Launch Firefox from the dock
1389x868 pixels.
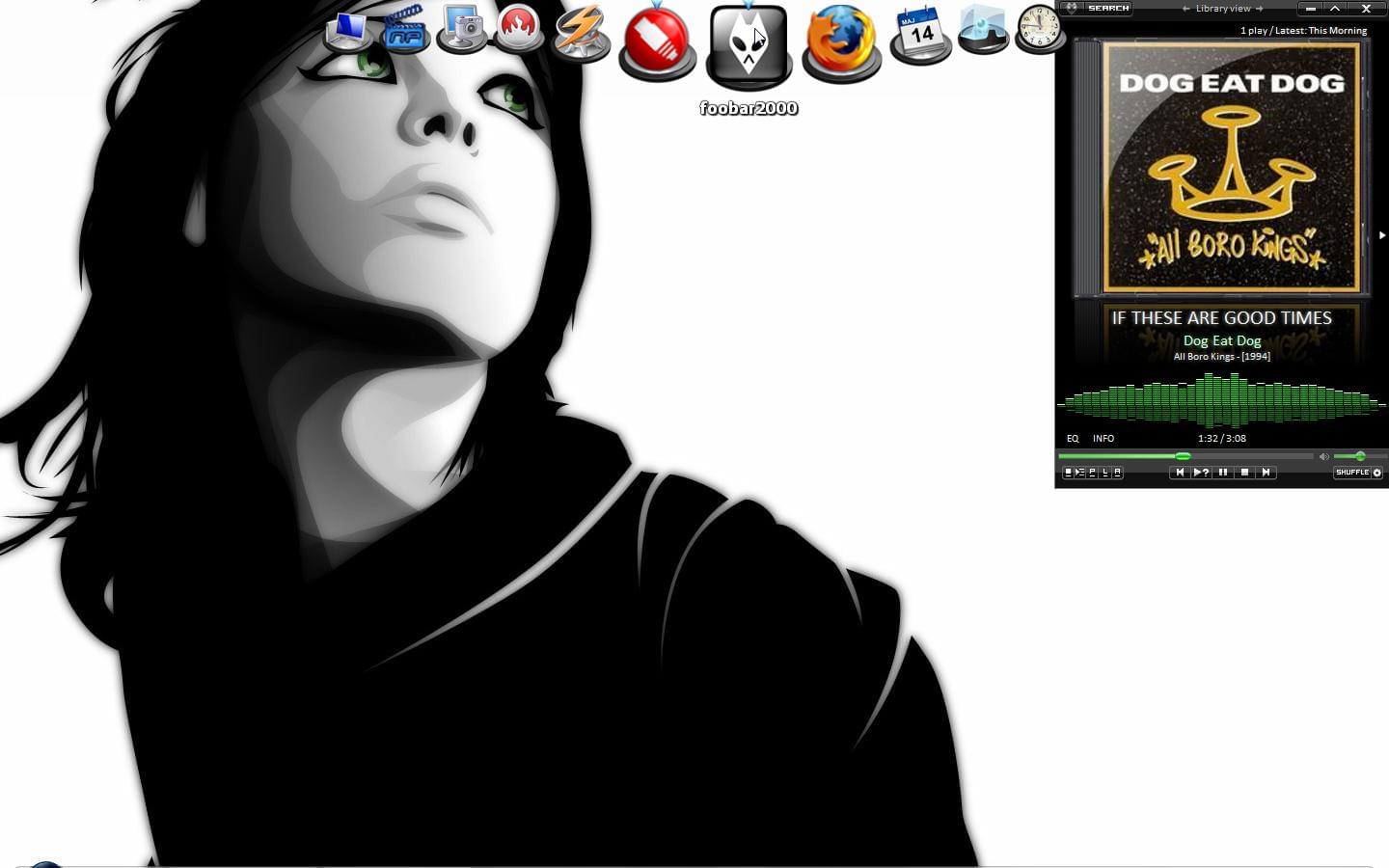(x=841, y=41)
